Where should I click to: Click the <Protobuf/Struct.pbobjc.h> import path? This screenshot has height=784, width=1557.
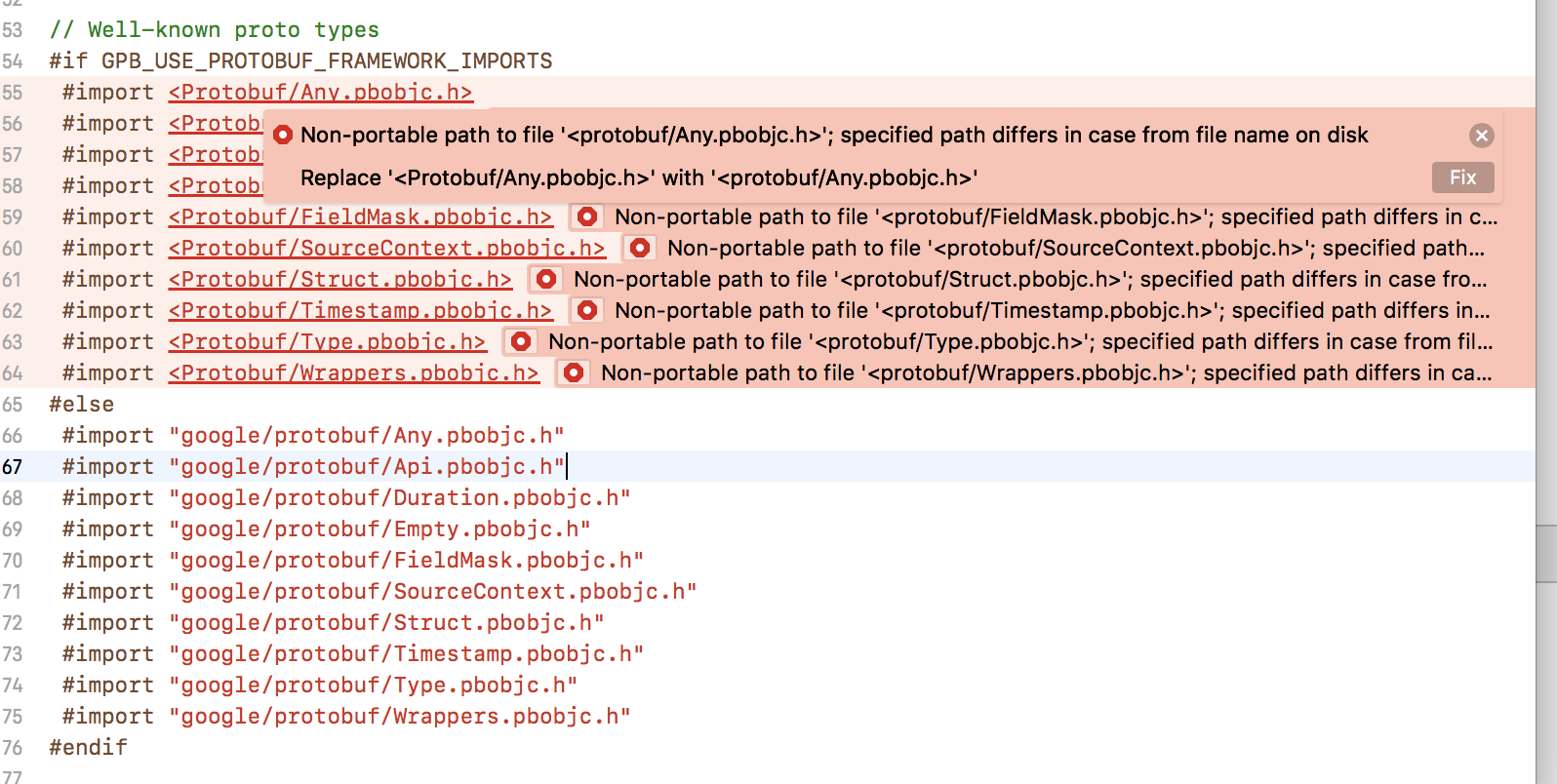click(340, 279)
